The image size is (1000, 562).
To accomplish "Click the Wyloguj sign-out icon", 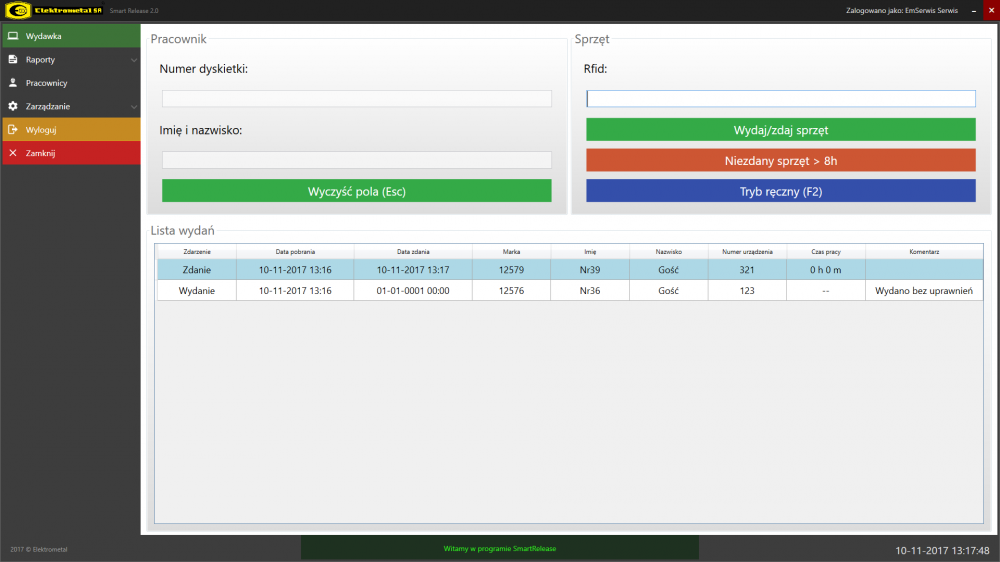I will click(13, 130).
